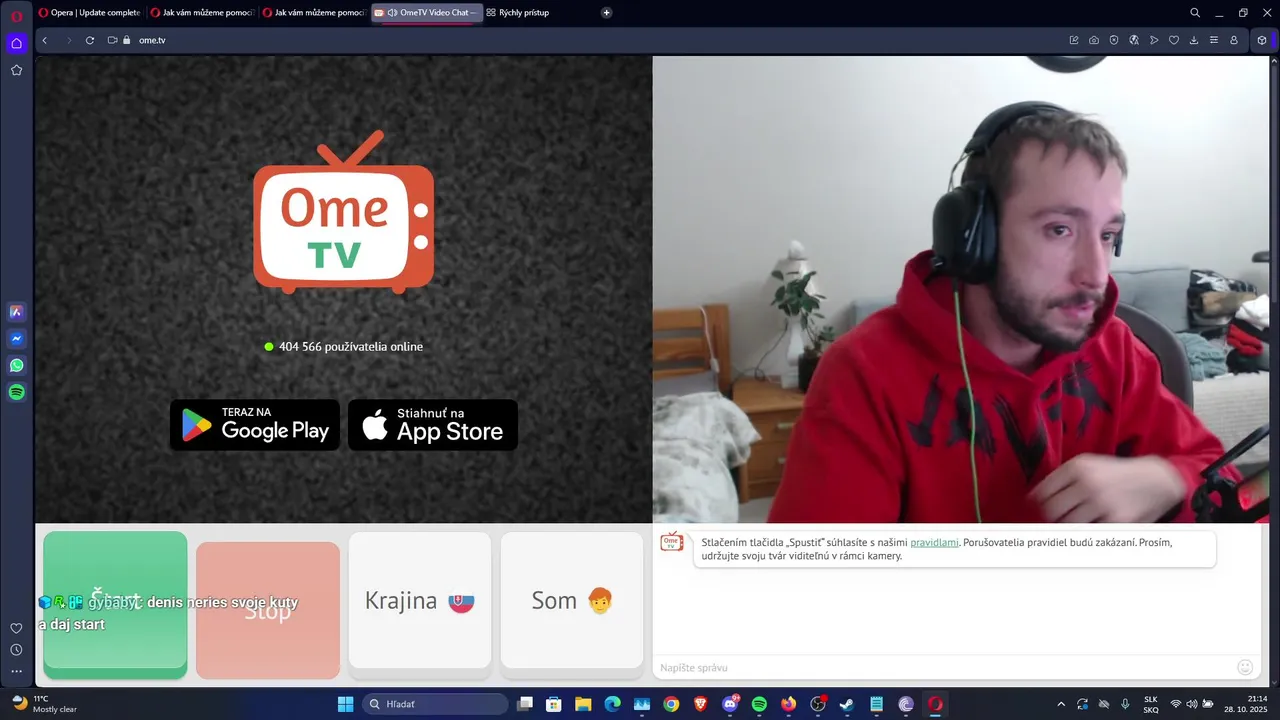Screen dimensions: 1280x720
Task: Open the profile account icon
Action: click(1234, 40)
